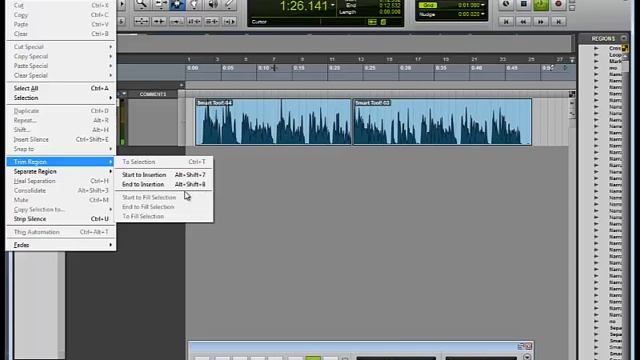Click the highlighted Trim Region menu entry
Image resolution: width=640 pixels, height=360 pixels.
point(61,162)
